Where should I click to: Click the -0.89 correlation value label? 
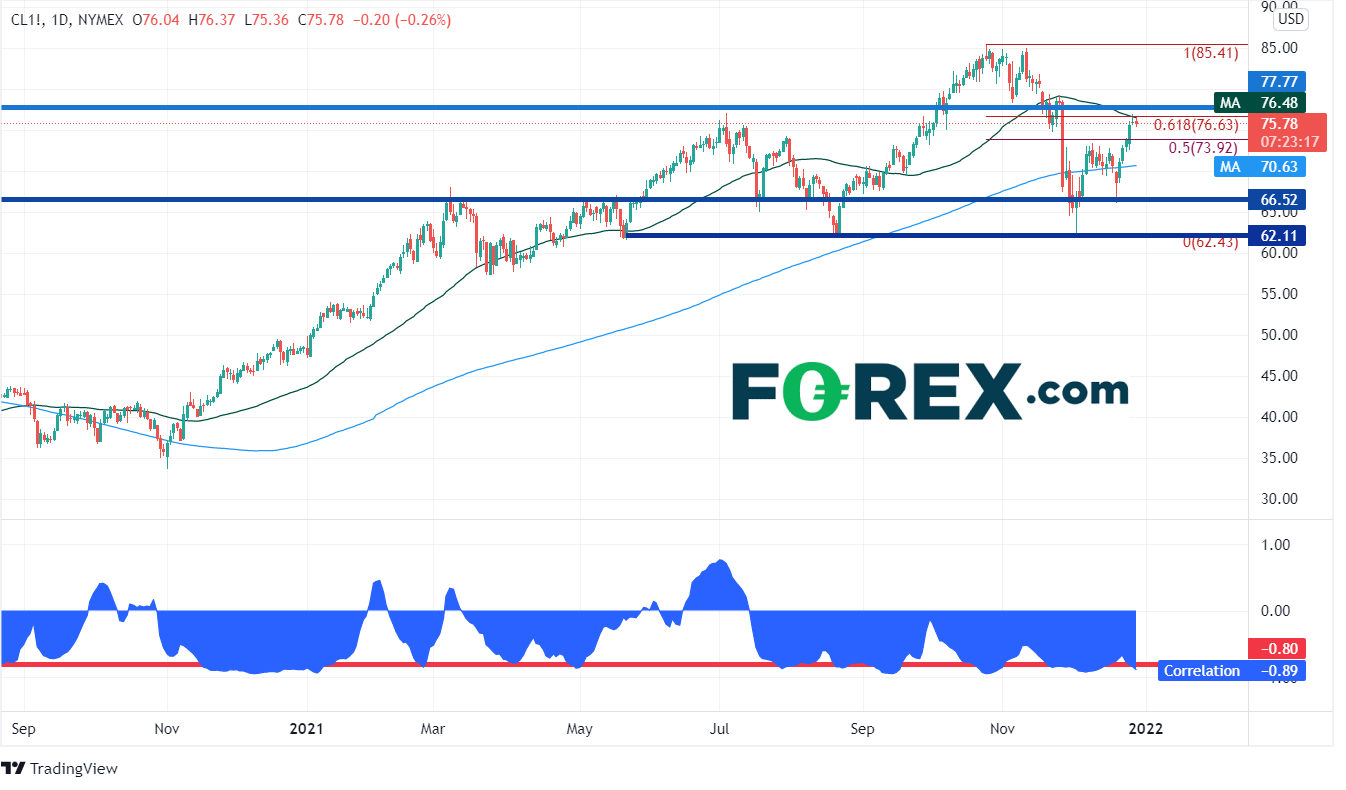(x=1279, y=672)
